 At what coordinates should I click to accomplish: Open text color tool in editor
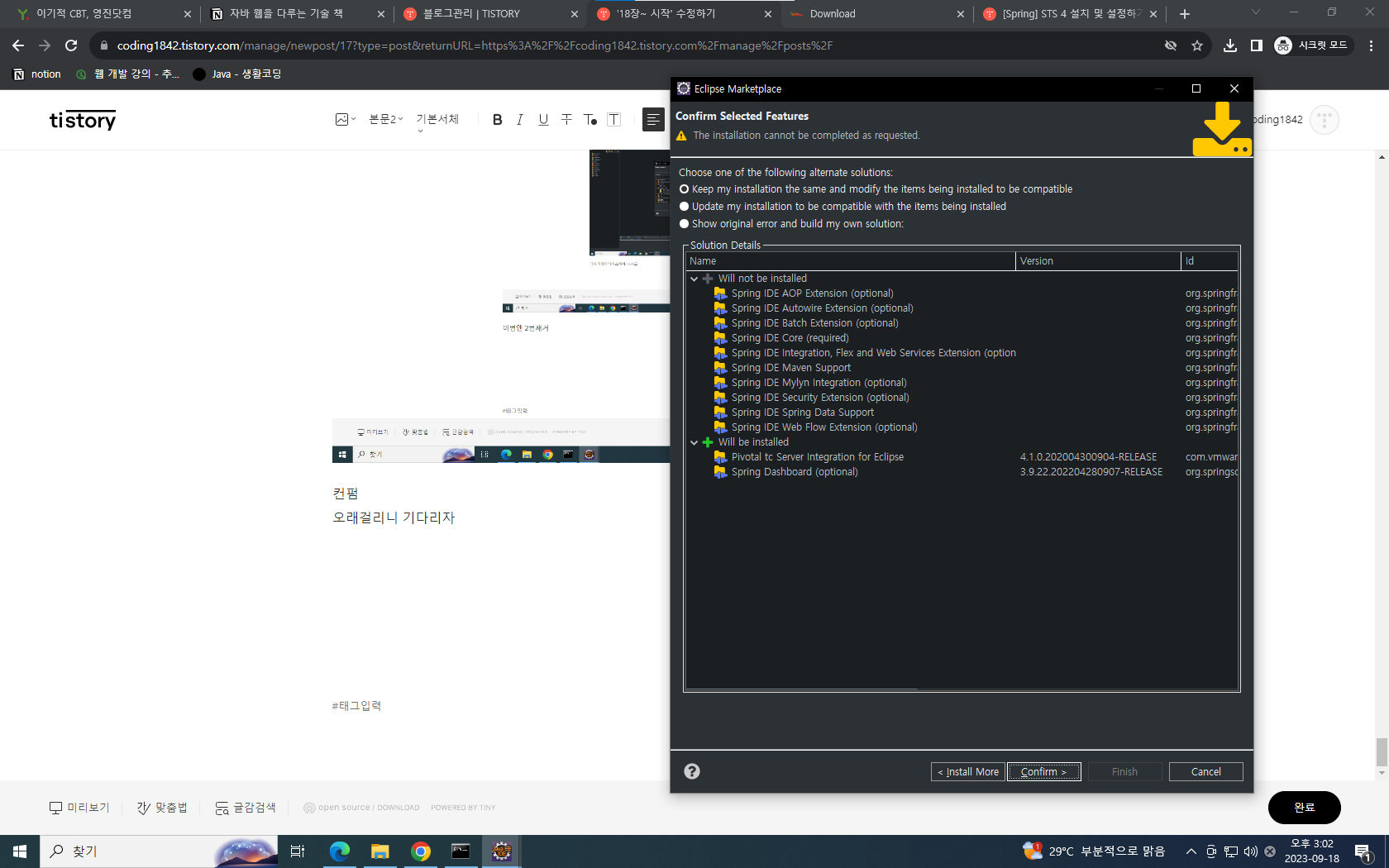pyautogui.click(x=590, y=120)
